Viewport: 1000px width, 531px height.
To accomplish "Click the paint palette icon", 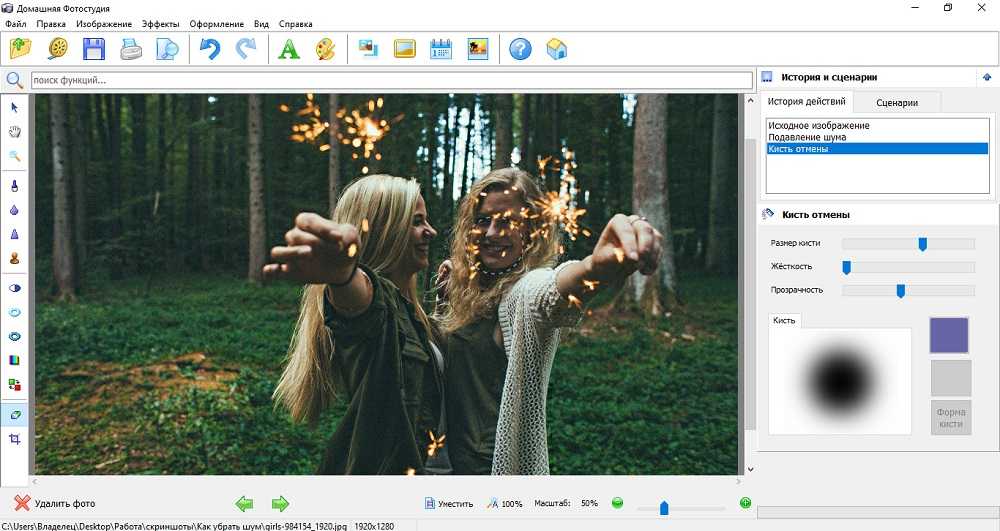I will pyautogui.click(x=325, y=48).
